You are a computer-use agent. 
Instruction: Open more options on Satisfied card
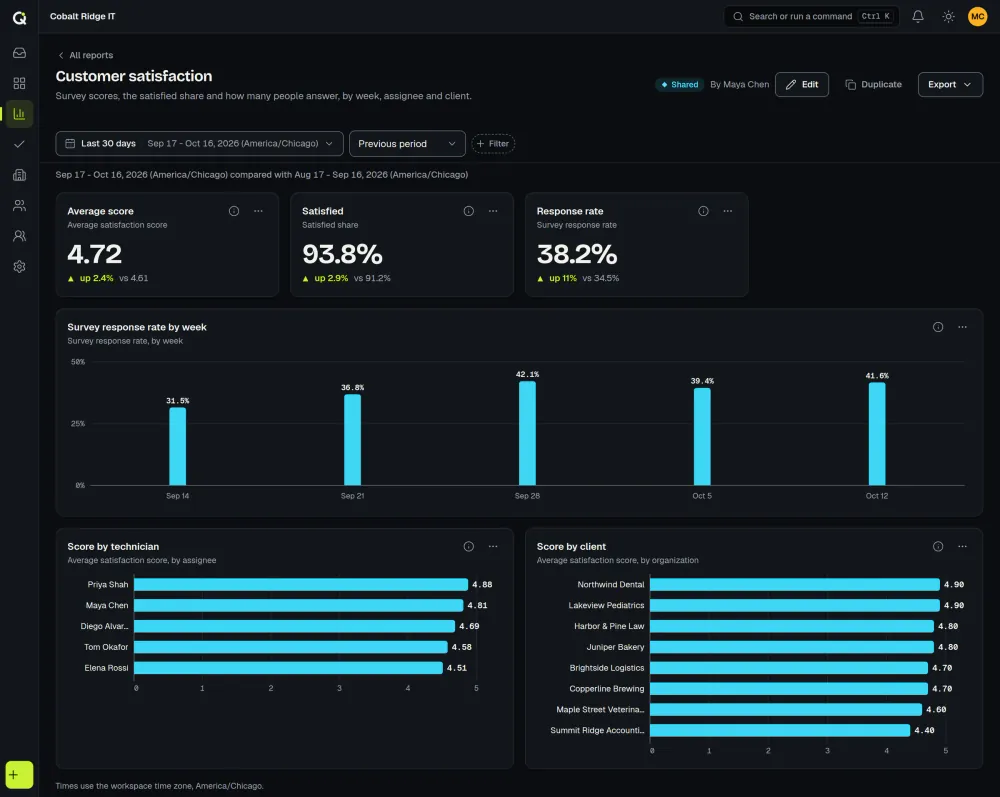[x=493, y=211]
